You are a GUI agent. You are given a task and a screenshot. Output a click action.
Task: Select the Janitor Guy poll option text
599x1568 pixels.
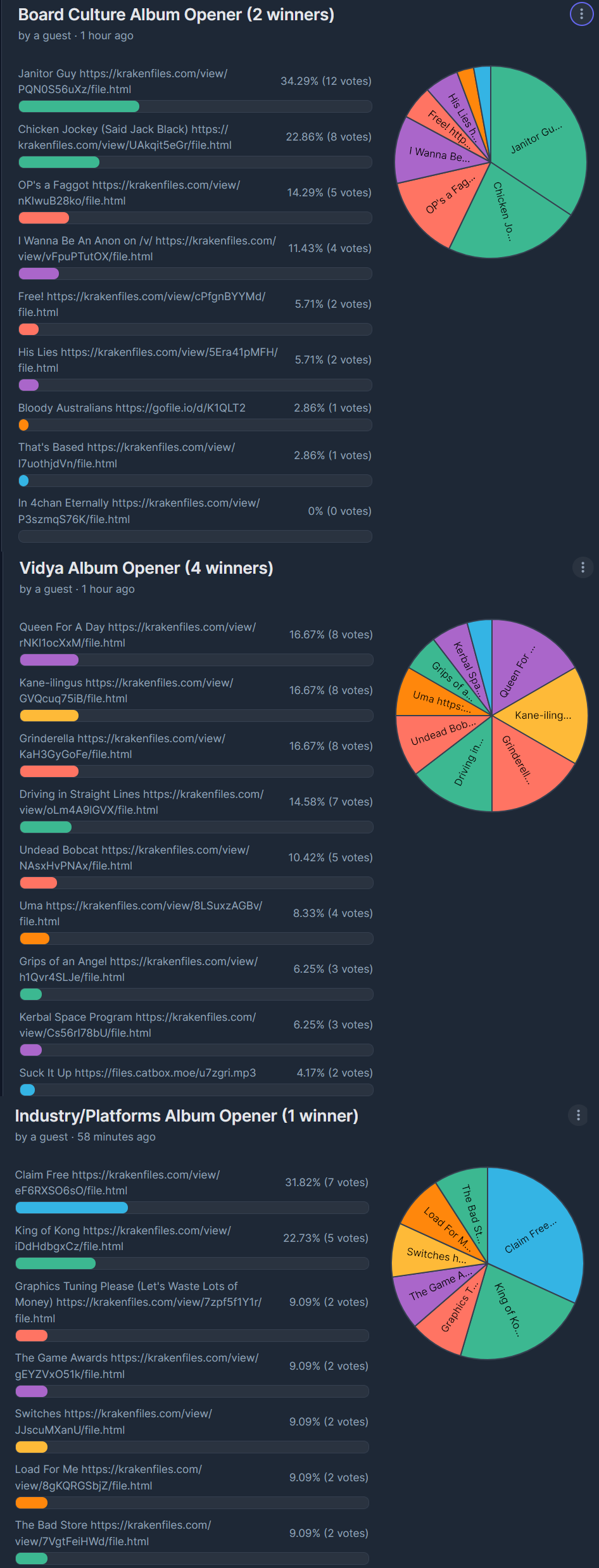coord(123,81)
